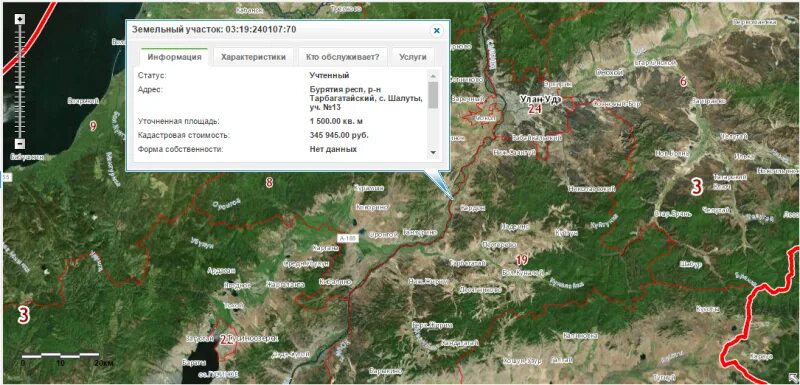Image resolution: width=800 pixels, height=385 pixels.
Task: Click the 1 500.00 кв. м value
Action: point(336,121)
